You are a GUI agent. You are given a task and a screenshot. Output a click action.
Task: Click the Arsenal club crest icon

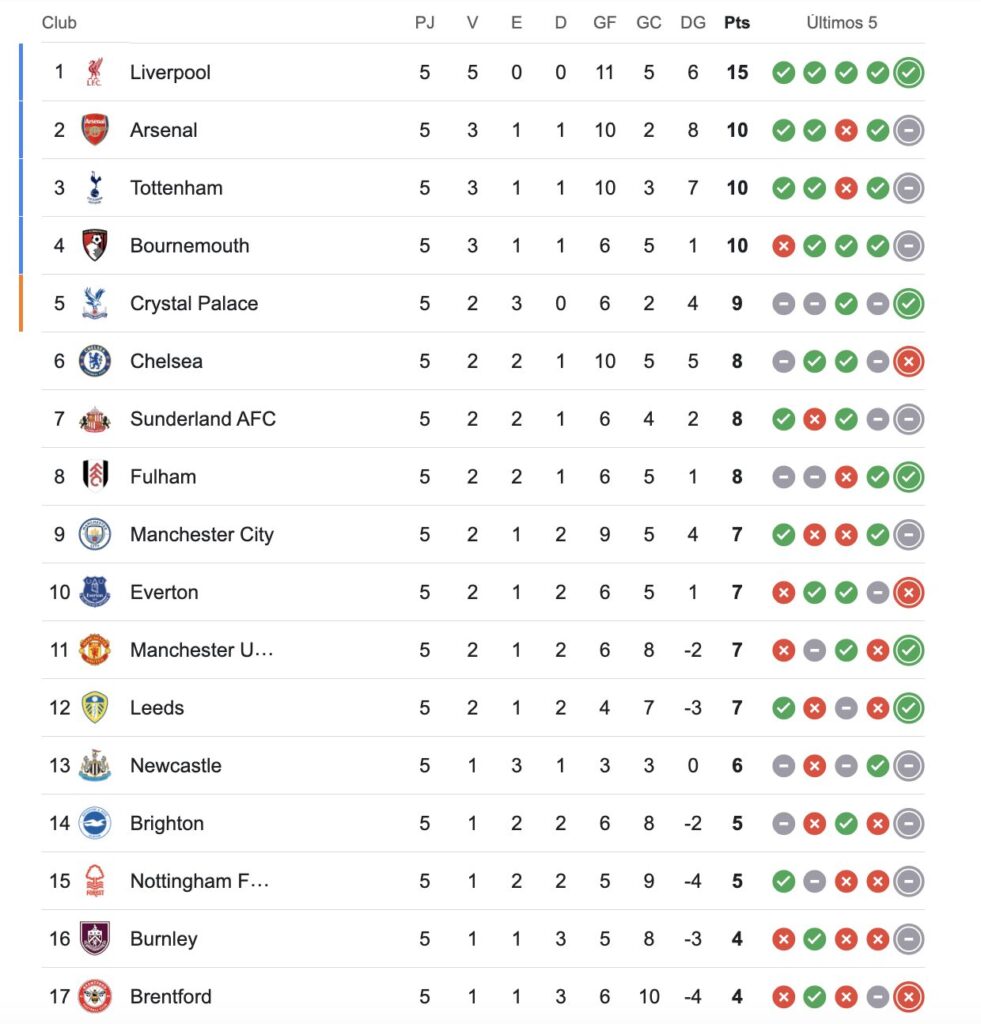[x=94, y=130]
